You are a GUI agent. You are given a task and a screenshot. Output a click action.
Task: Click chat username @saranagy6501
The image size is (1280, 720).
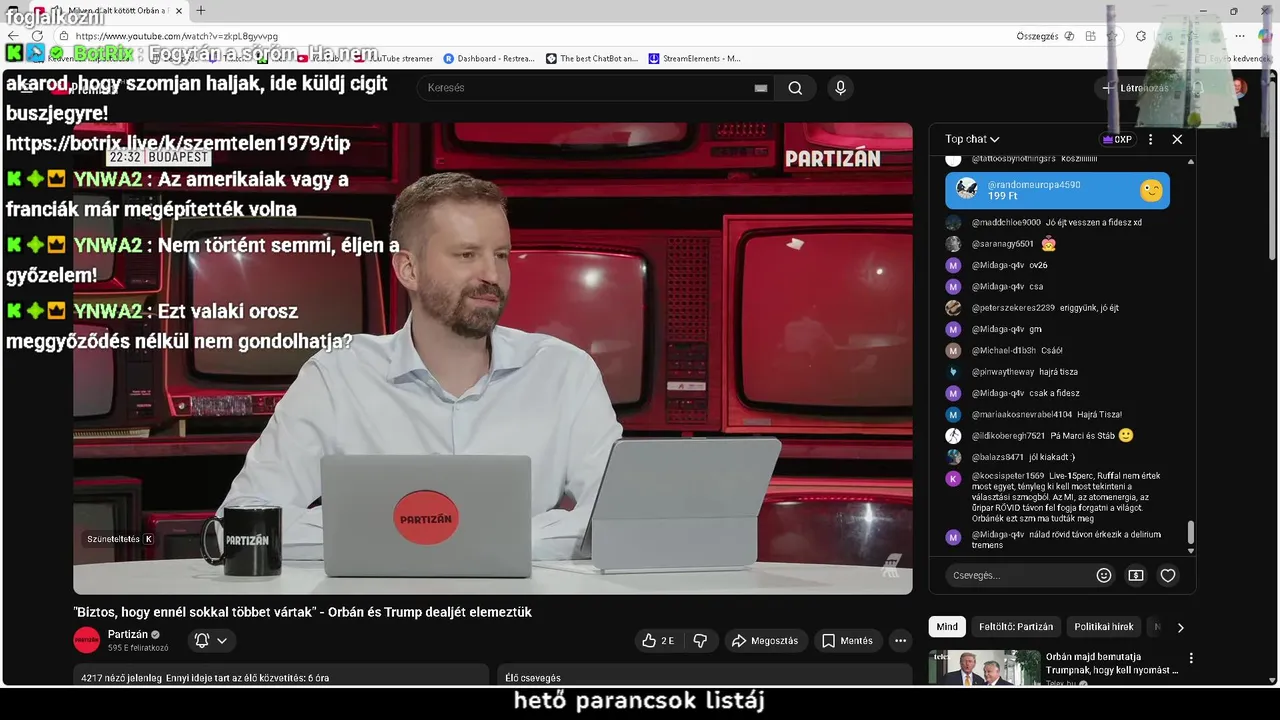point(1003,244)
